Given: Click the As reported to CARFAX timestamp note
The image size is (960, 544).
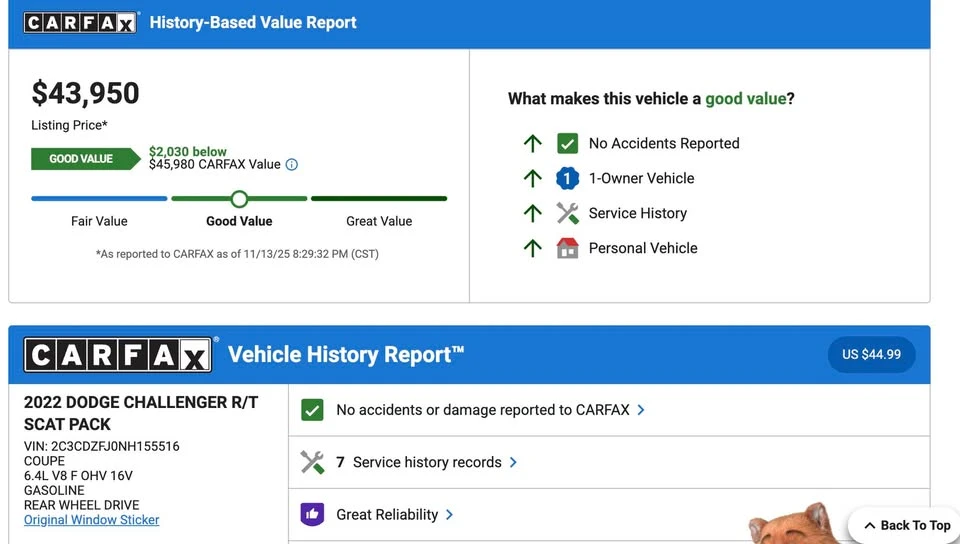Looking at the screenshot, I should click(x=237, y=254).
